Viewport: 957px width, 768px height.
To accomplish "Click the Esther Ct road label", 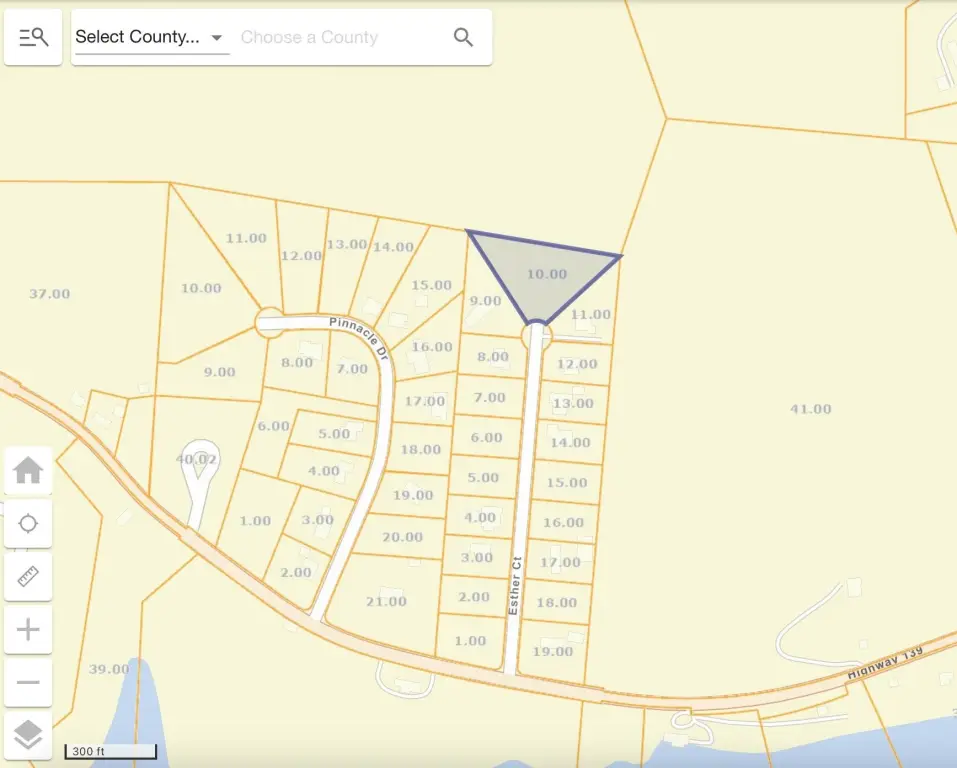I will [515, 585].
